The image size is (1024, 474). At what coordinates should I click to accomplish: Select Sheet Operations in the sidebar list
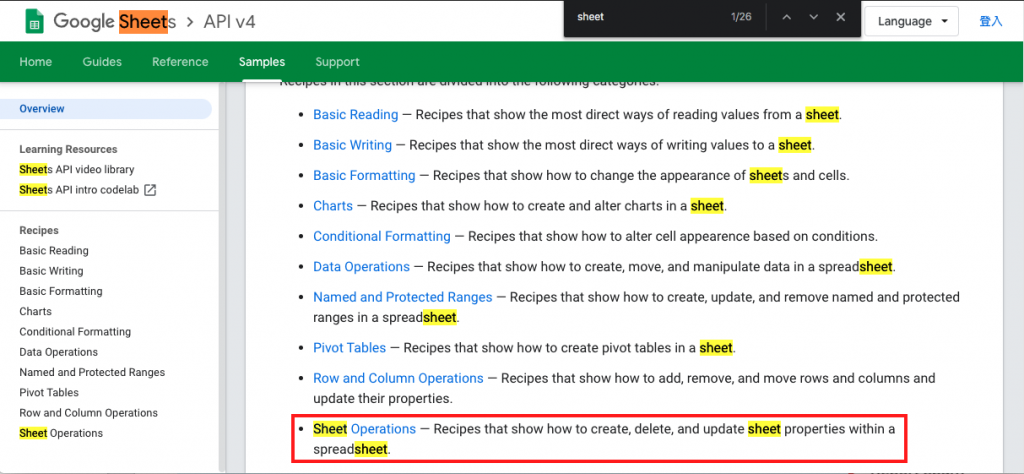coord(61,433)
